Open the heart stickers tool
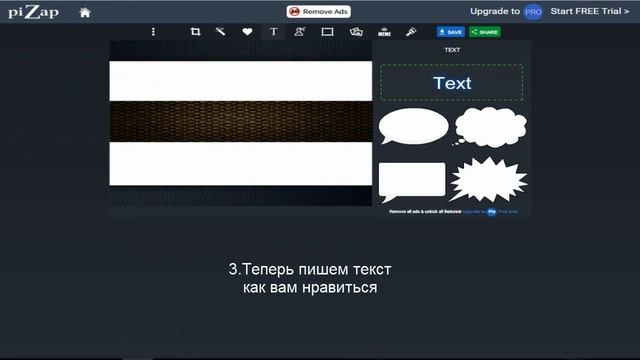 247,32
